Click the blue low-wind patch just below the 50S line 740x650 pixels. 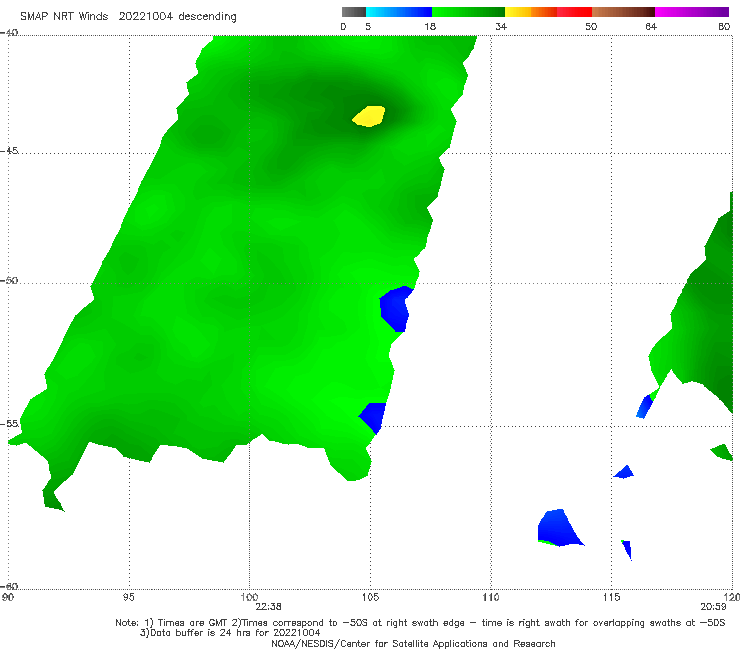tap(395, 309)
